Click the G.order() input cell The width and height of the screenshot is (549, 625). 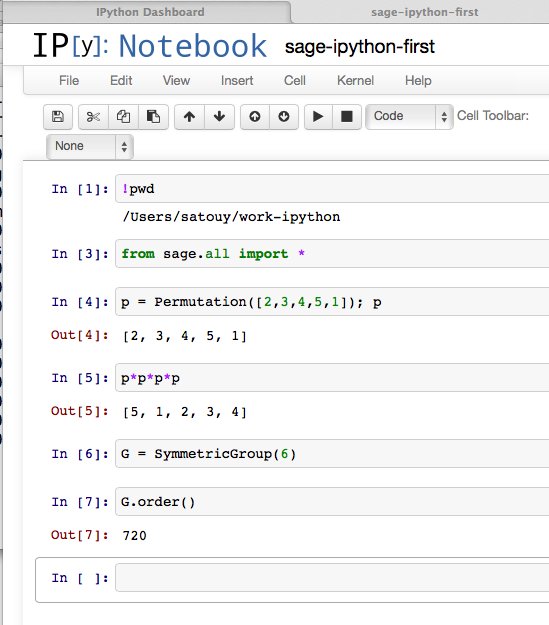click(332, 501)
